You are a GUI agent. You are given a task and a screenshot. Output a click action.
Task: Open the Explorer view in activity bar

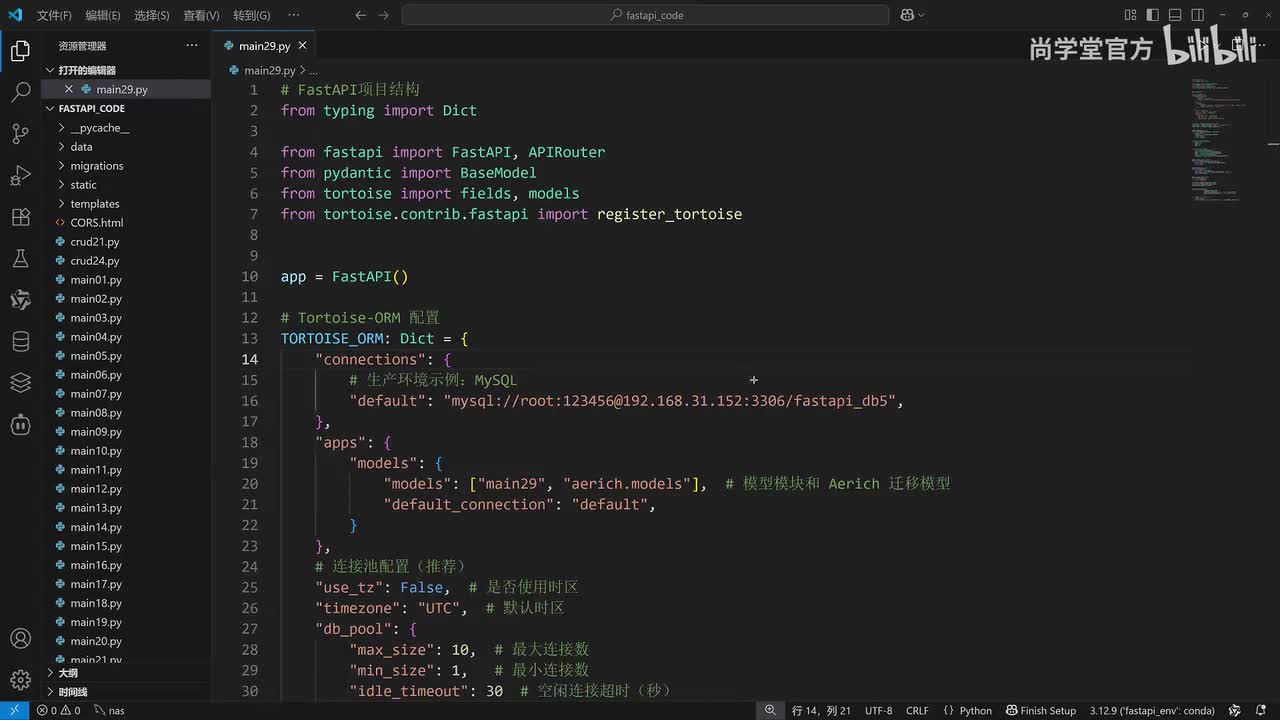[20, 52]
